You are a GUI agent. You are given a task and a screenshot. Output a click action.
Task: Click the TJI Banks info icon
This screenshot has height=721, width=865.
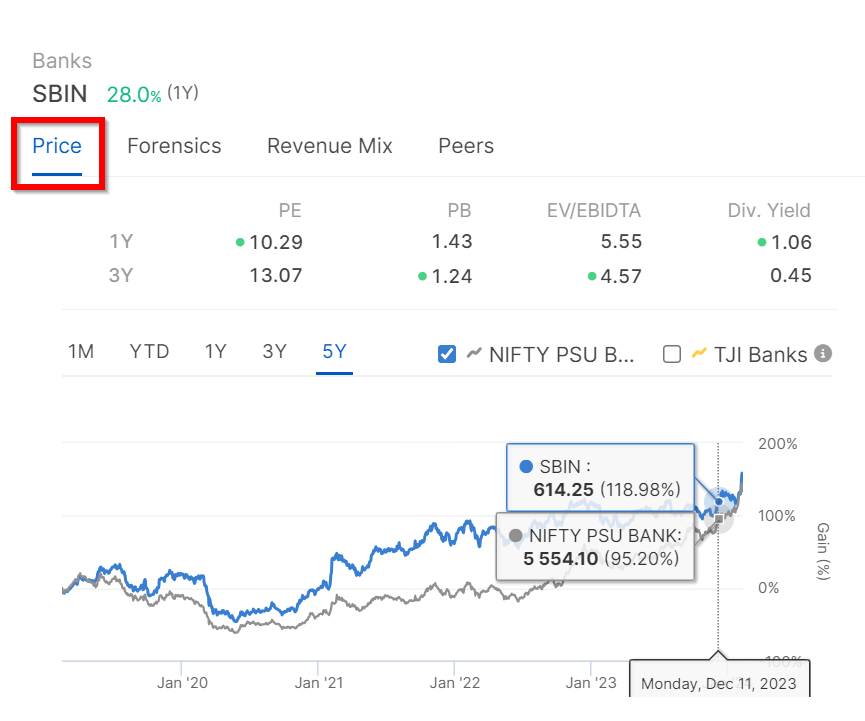[x=823, y=353]
